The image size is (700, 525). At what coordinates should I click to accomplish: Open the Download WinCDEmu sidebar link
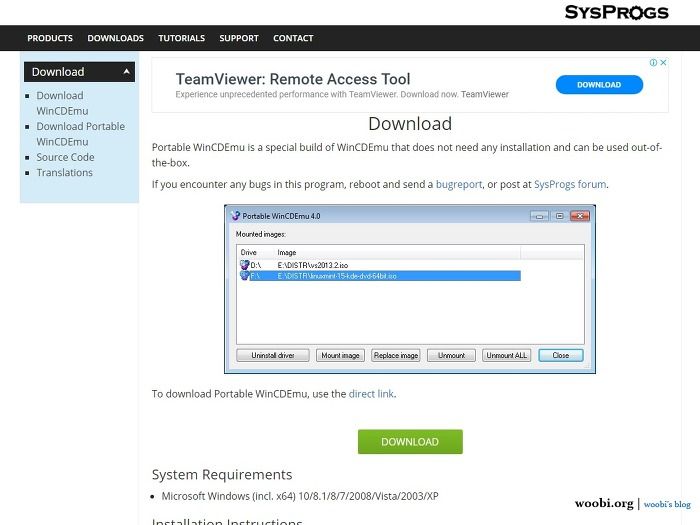point(62,103)
